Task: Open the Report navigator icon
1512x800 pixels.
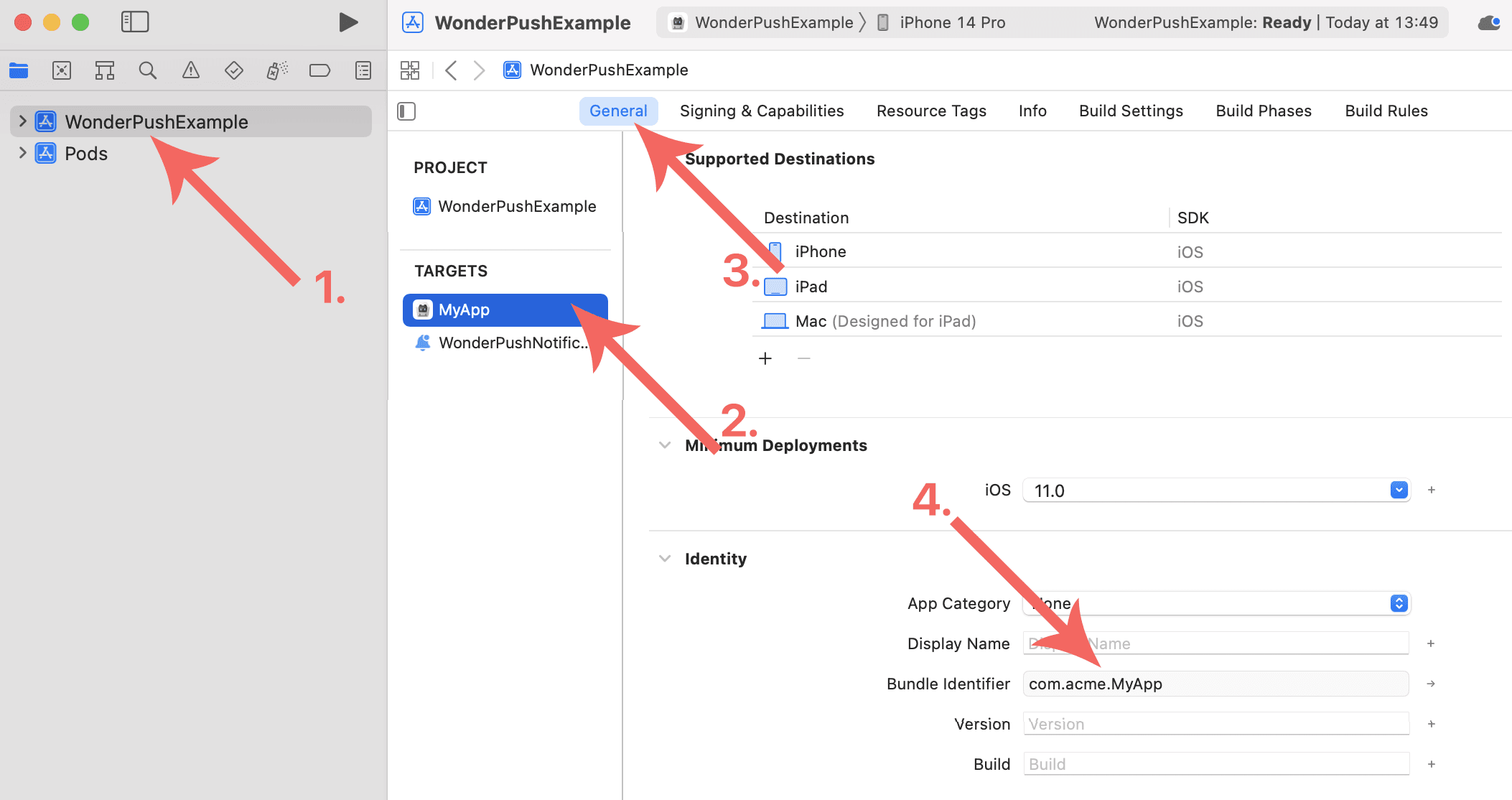Action: click(363, 70)
